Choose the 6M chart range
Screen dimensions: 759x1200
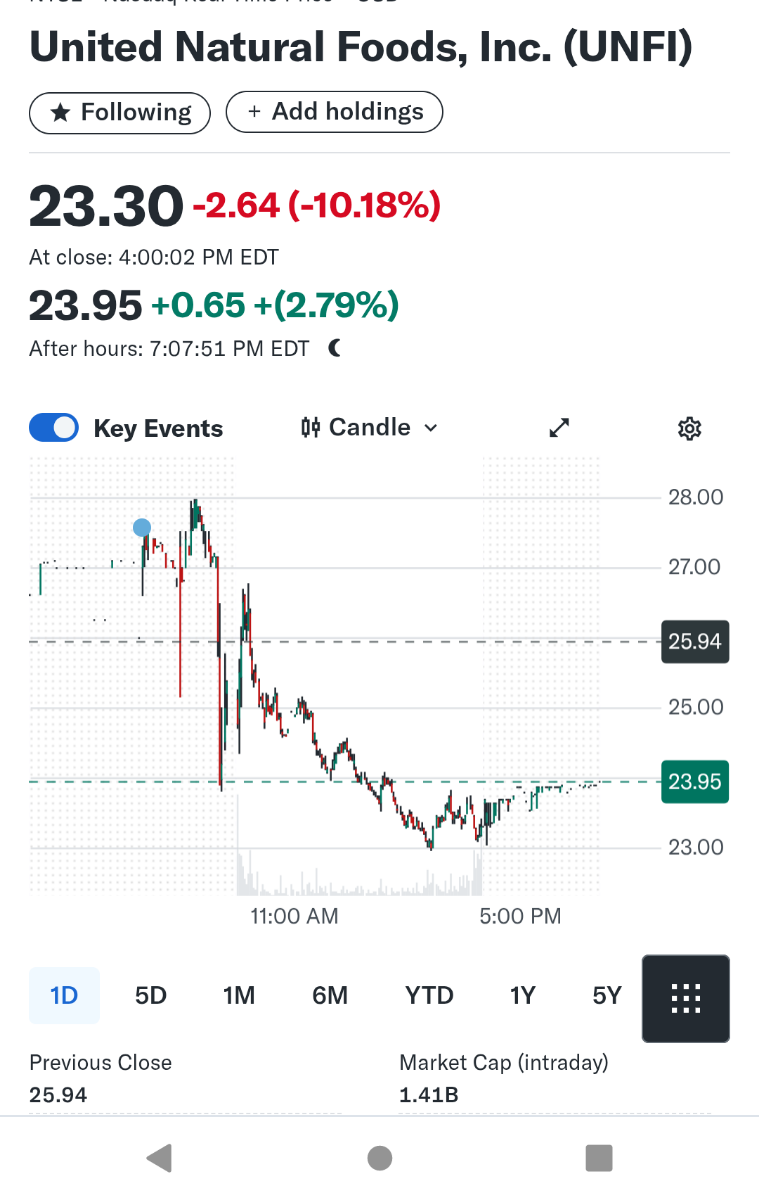pyautogui.click(x=330, y=995)
